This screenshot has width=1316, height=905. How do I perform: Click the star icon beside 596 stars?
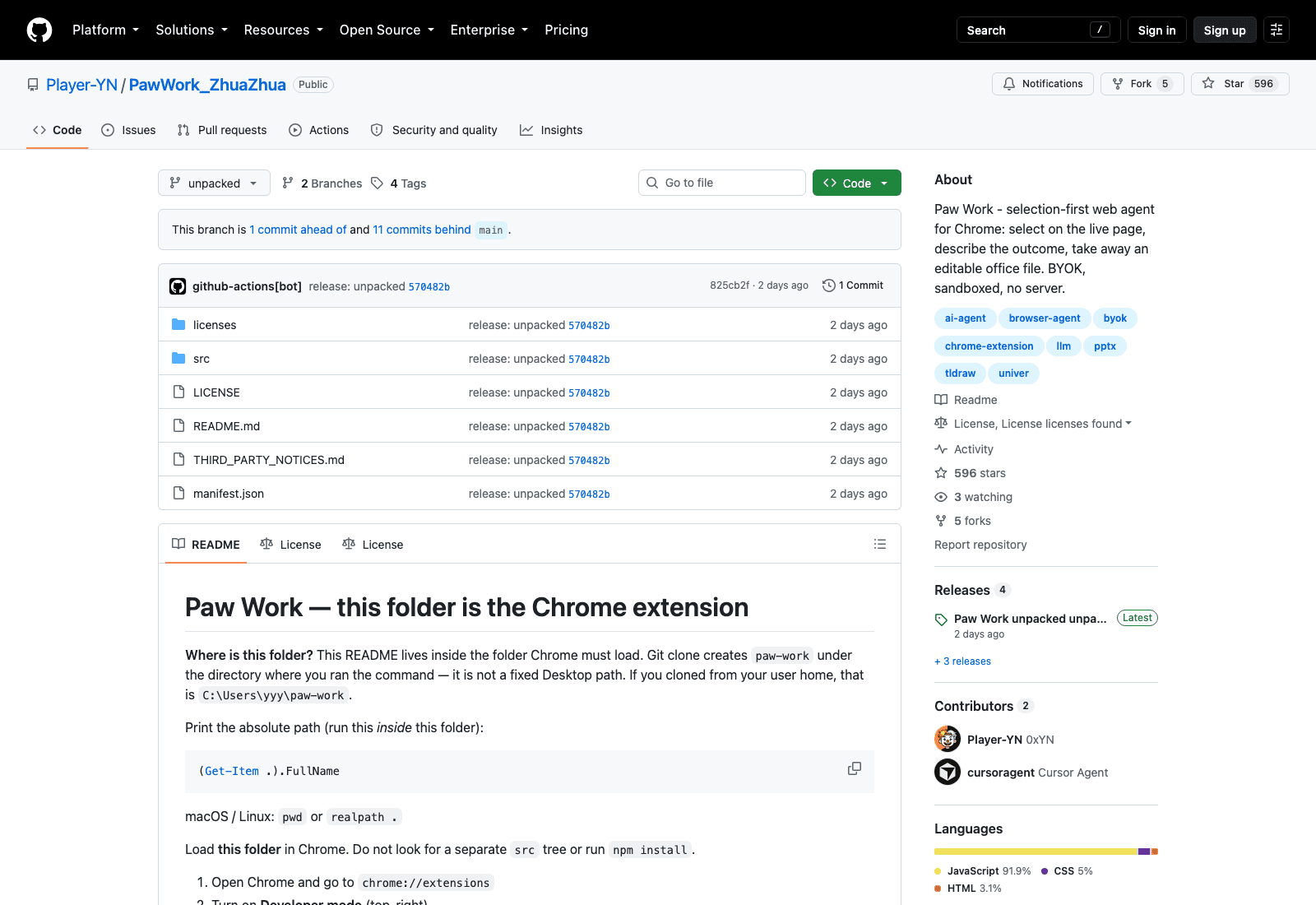pos(941,473)
